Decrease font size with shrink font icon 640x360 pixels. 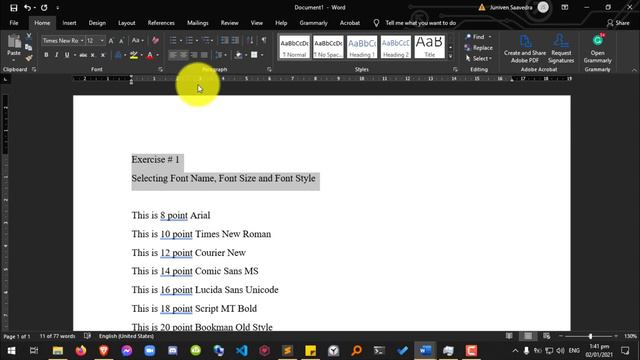coord(121,41)
